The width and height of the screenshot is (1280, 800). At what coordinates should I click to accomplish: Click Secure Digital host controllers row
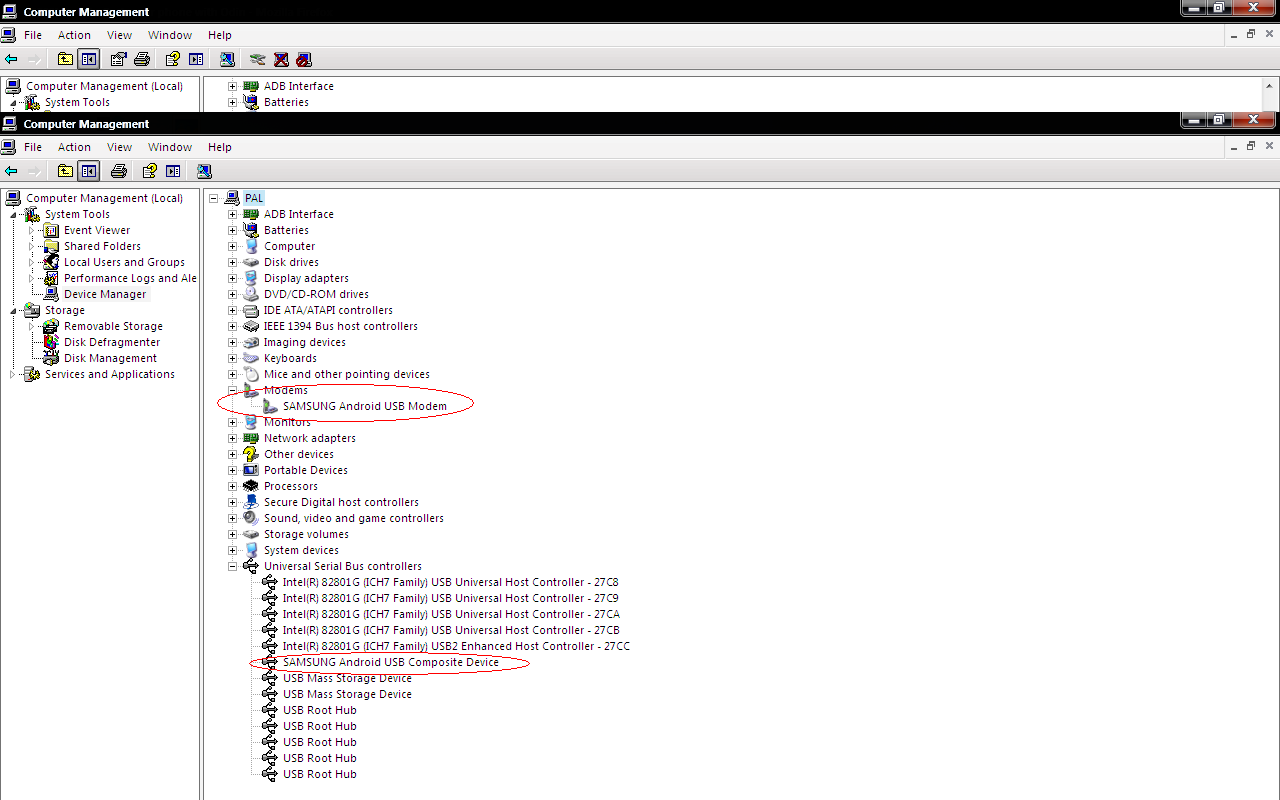pyautogui.click(x=341, y=502)
